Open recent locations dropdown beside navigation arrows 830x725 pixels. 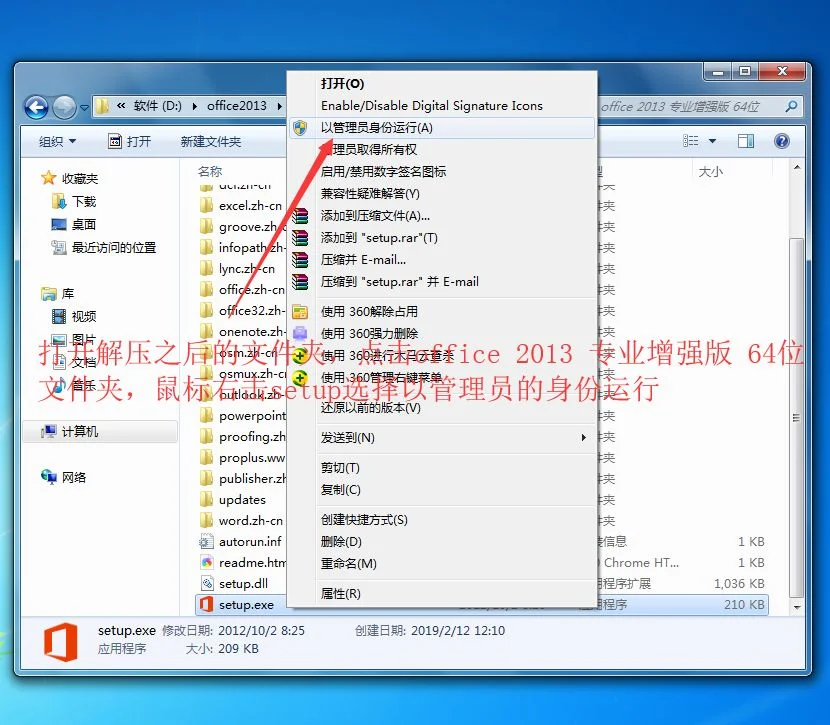84,107
